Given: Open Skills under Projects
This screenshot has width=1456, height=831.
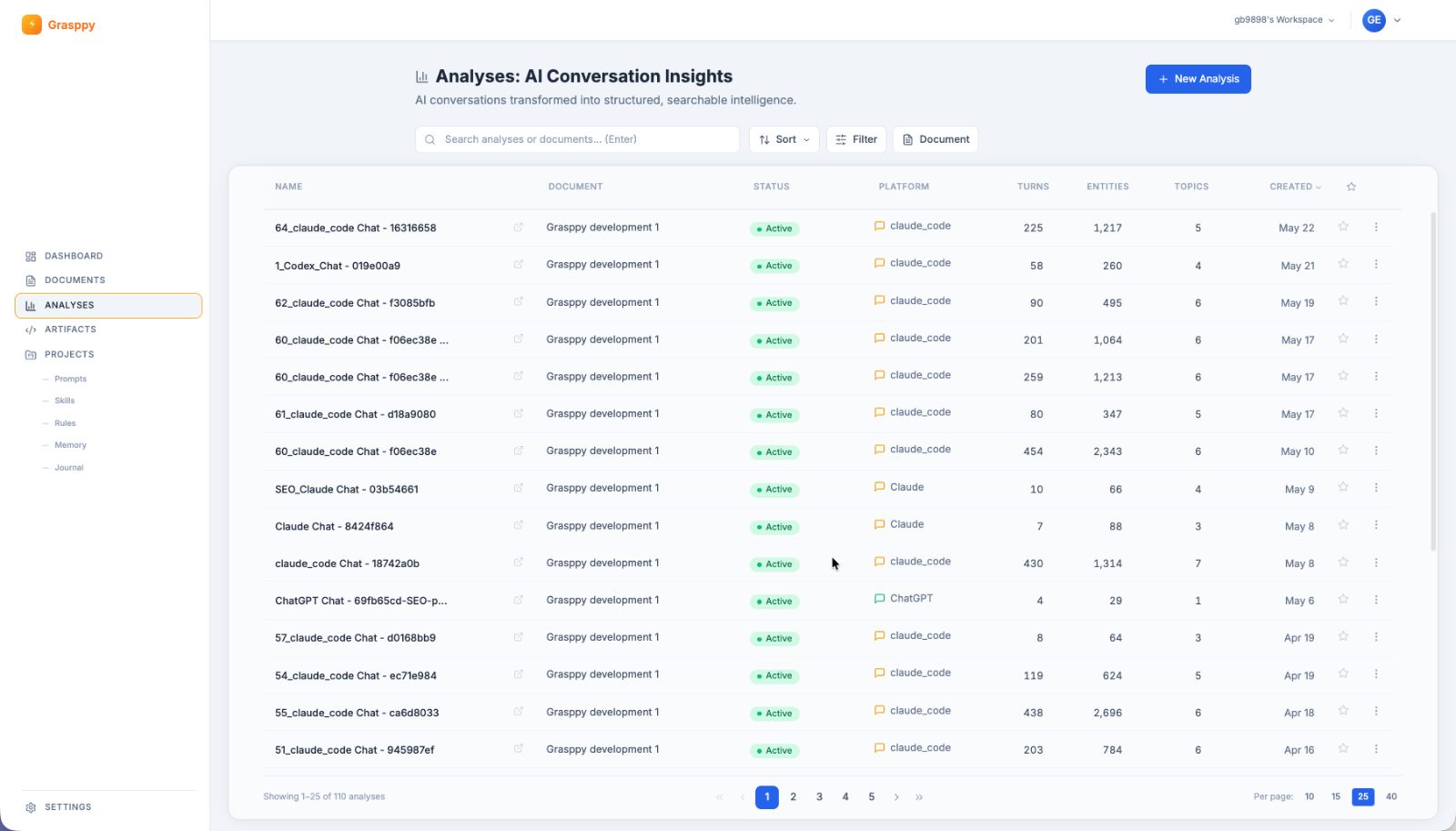Looking at the screenshot, I should [x=65, y=400].
